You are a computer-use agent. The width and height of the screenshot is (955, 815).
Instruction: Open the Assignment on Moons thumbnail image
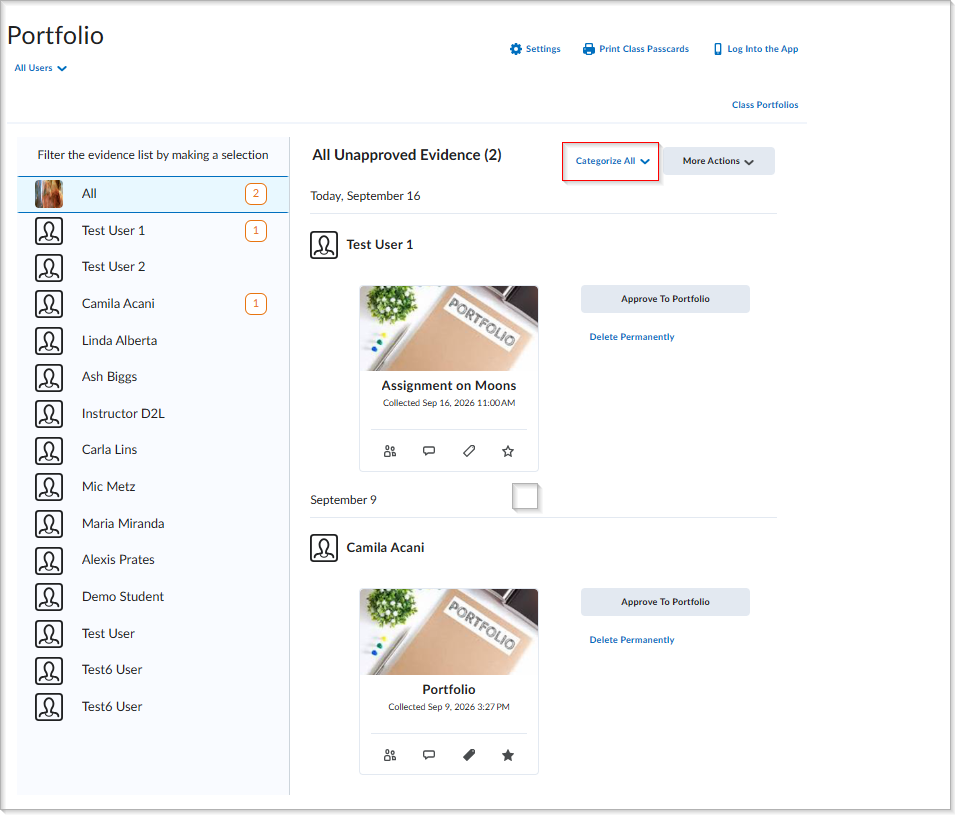[x=449, y=328]
